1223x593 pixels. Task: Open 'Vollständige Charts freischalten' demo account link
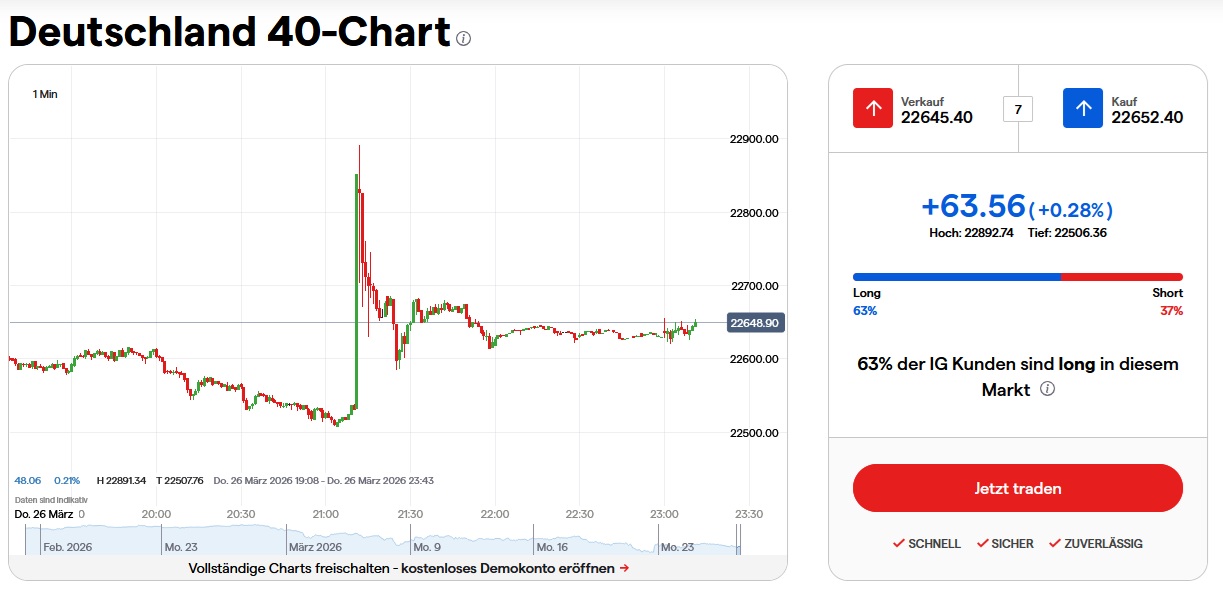tap(402, 568)
